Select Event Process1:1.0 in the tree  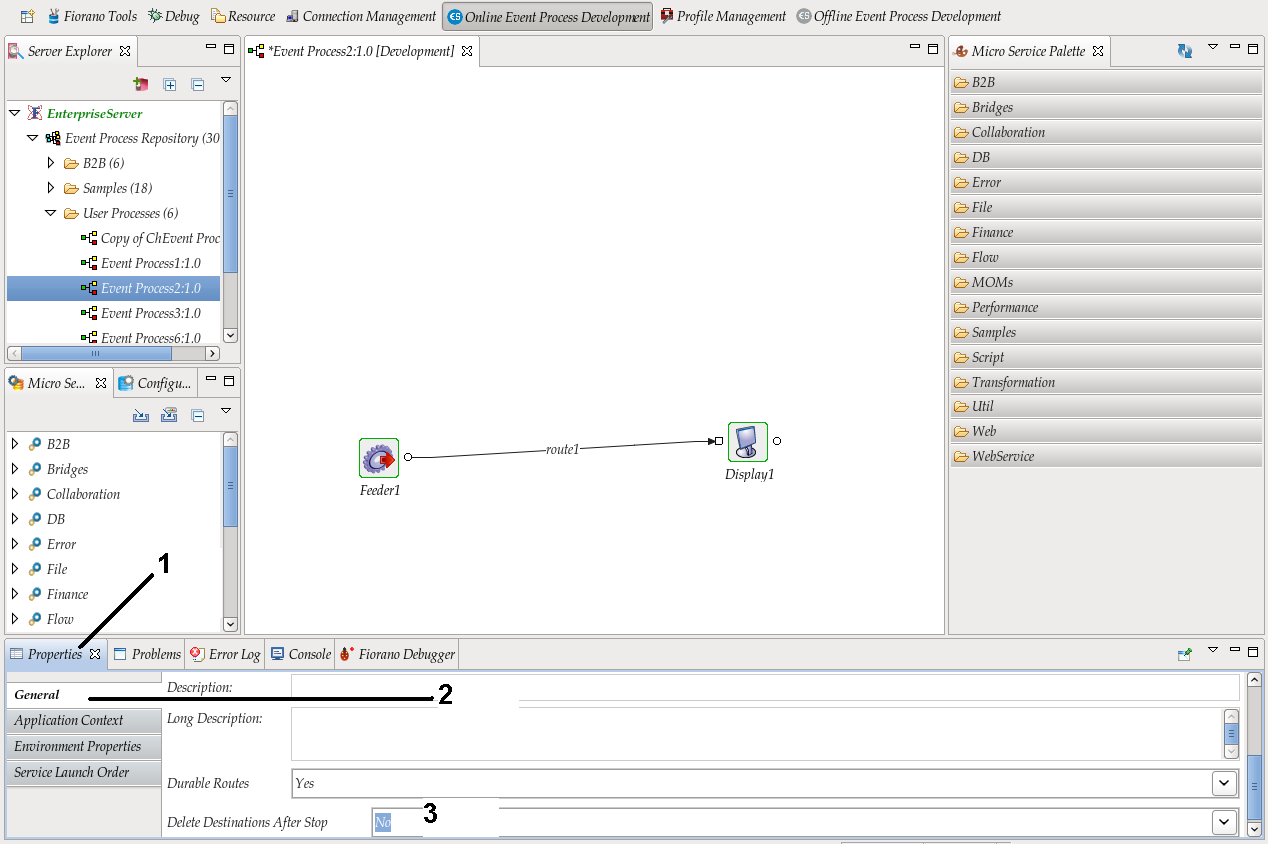point(141,263)
